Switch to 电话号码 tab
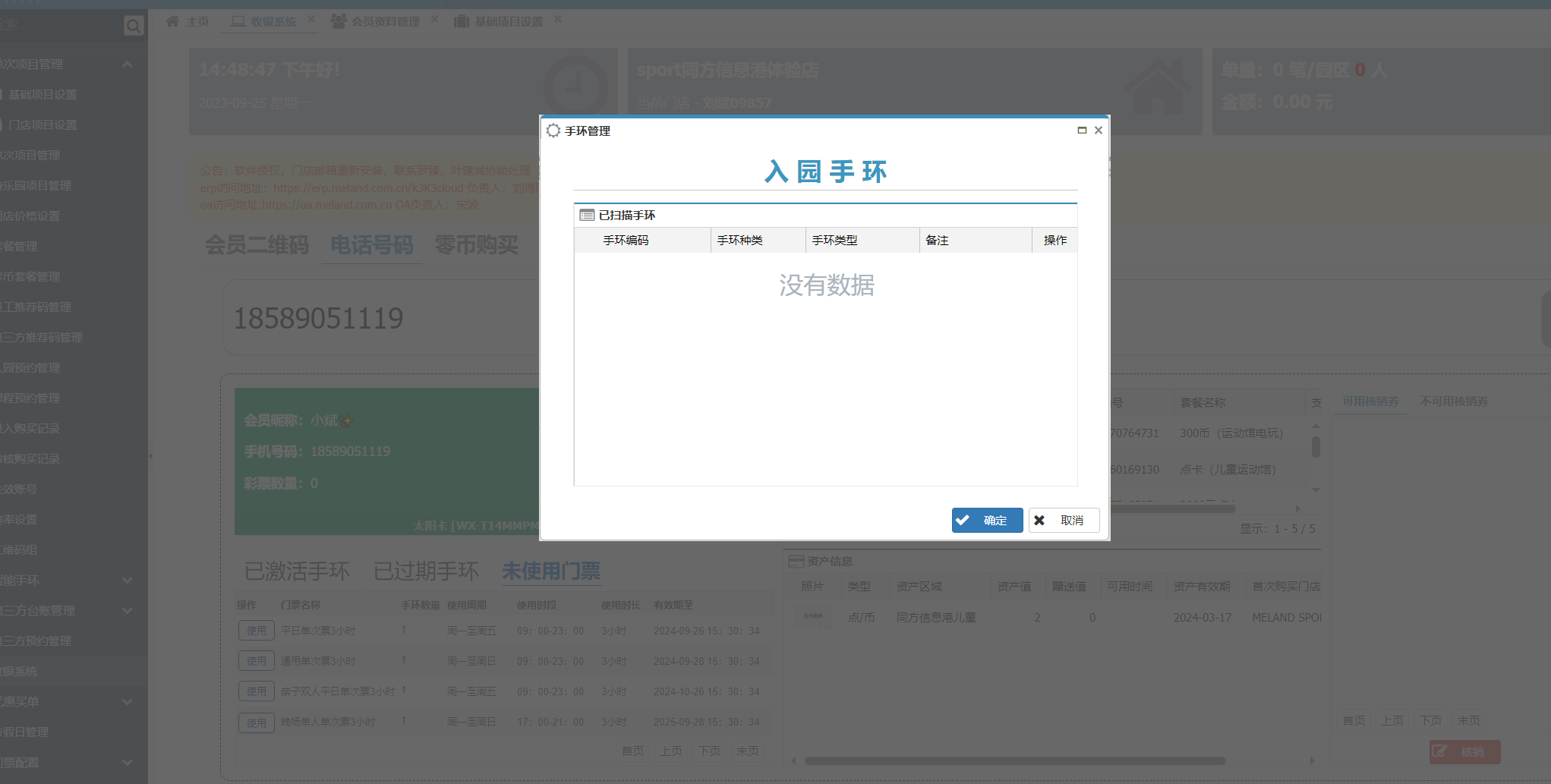The width and height of the screenshot is (1551, 784). [x=371, y=245]
